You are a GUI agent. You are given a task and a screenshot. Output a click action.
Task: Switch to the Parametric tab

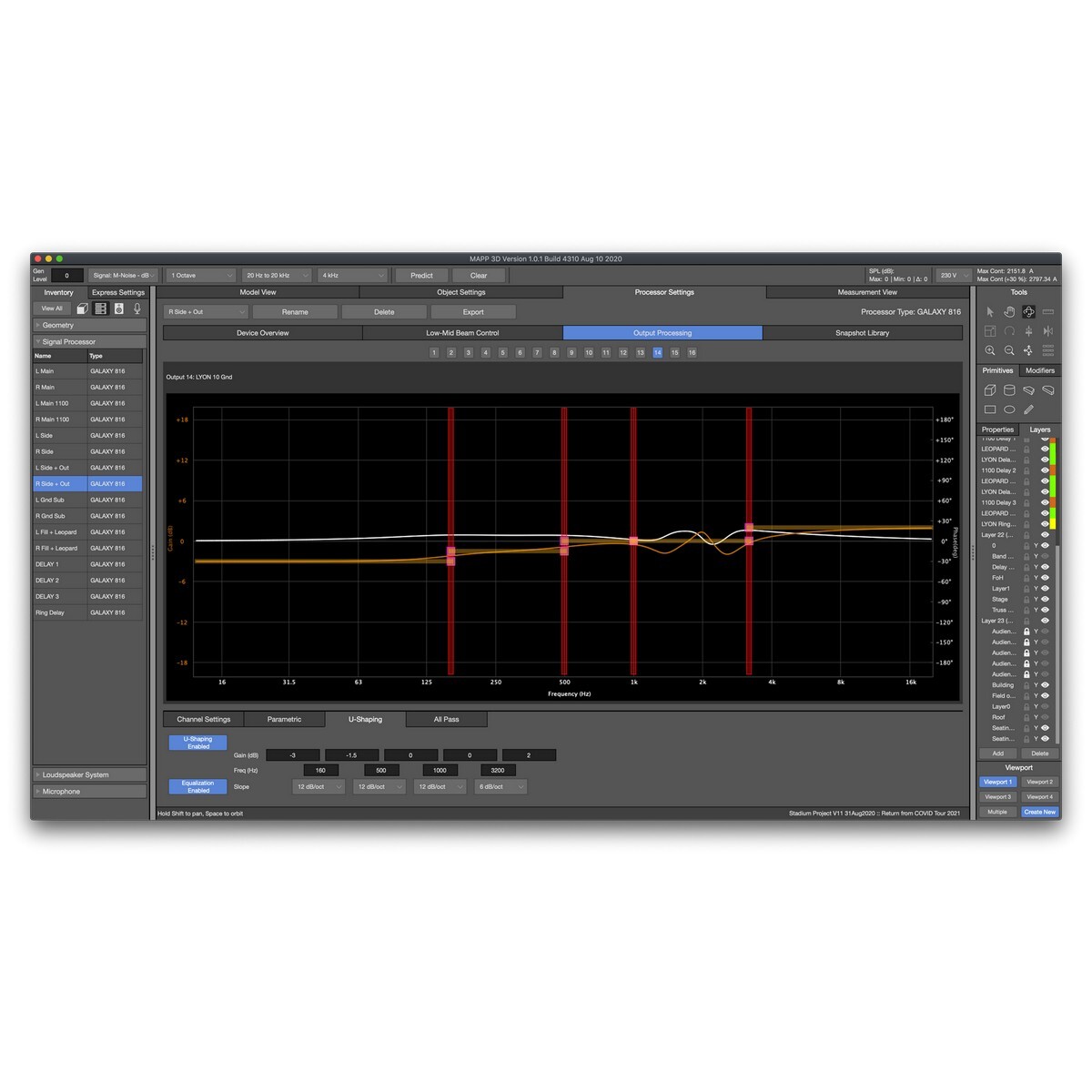[284, 719]
